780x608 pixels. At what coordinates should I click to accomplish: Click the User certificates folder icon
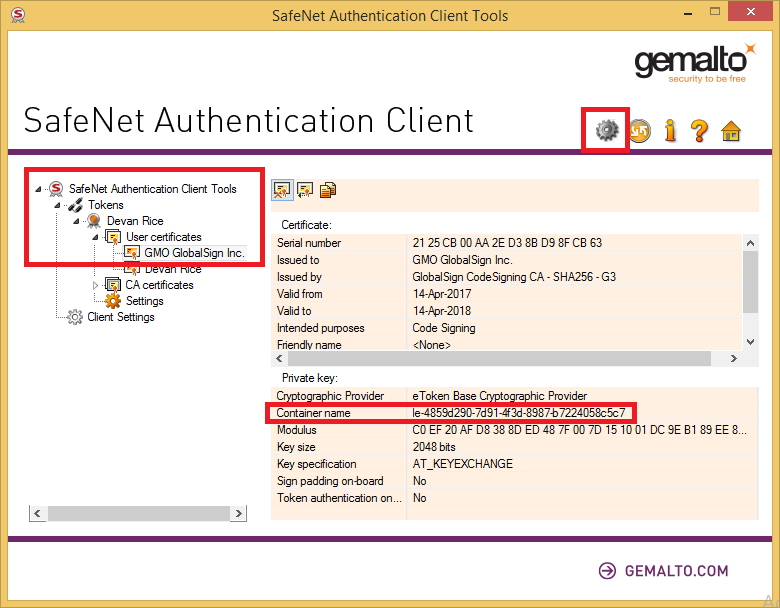pos(113,237)
